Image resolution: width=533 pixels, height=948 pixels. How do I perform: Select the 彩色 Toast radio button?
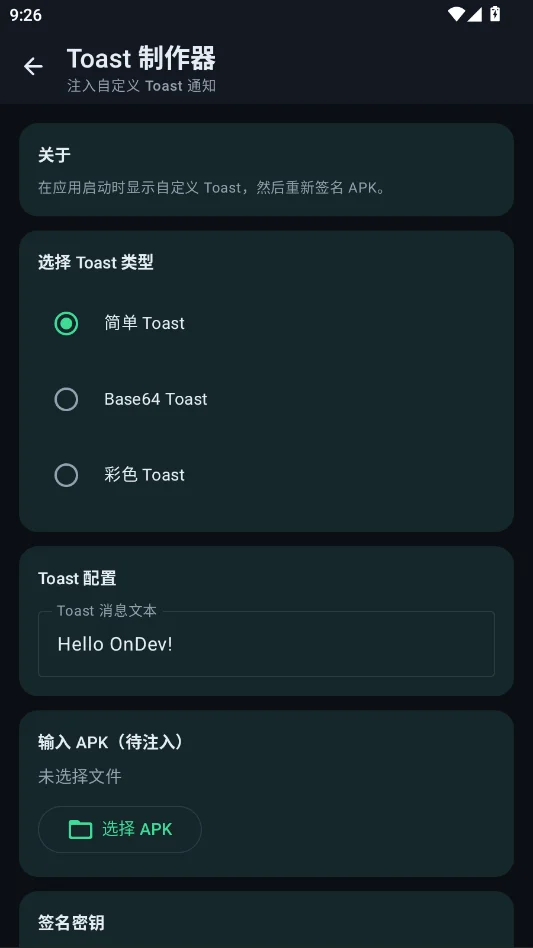(66, 475)
